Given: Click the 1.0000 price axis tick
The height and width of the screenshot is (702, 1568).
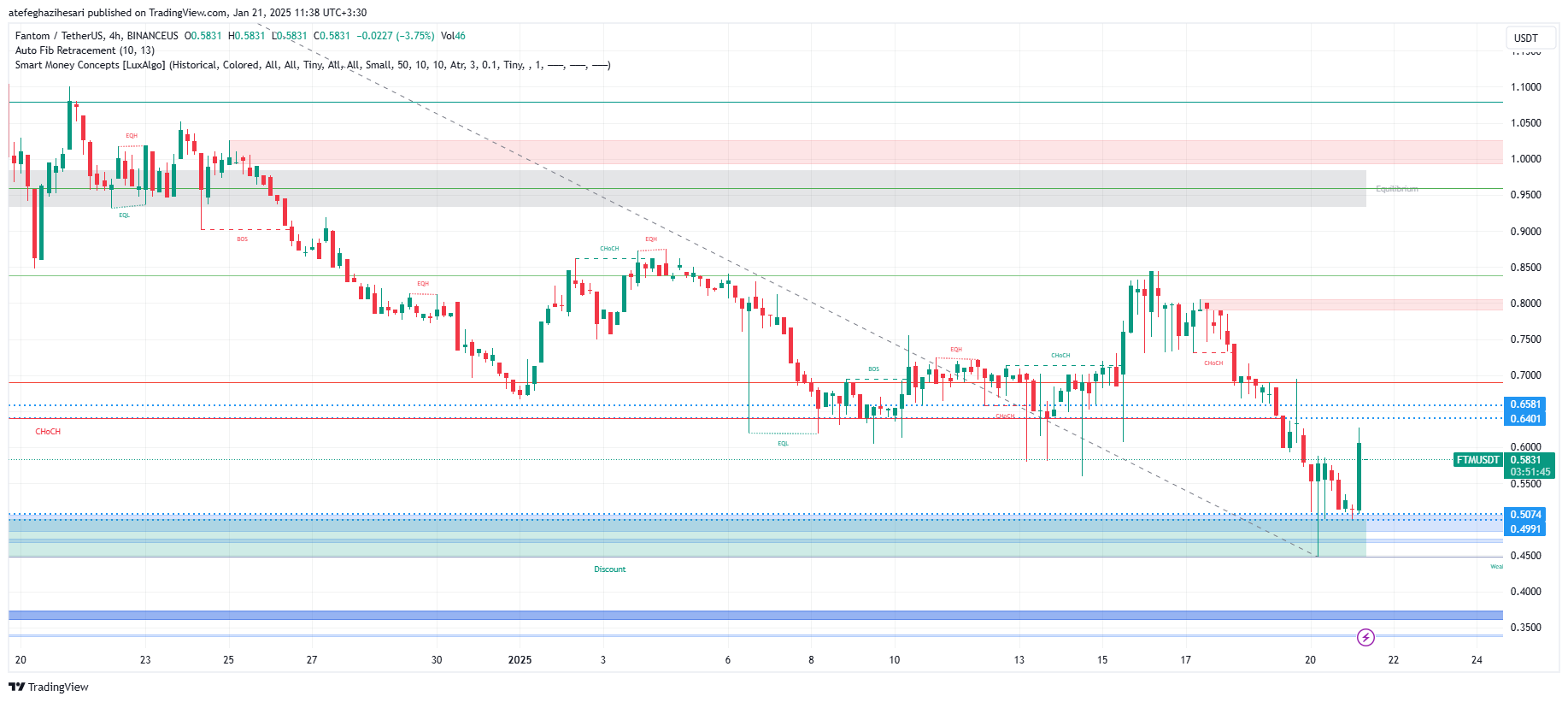Looking at the screenshot, I should (1526, 159).
